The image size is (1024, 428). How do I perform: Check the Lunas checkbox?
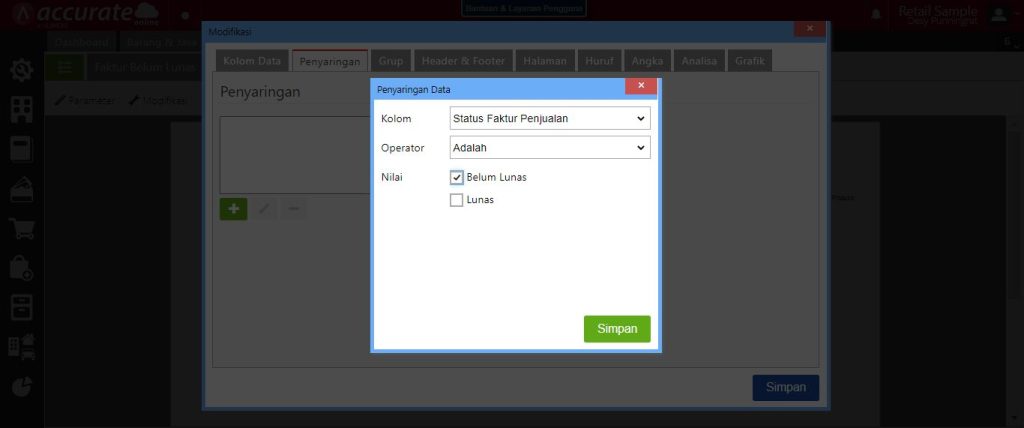point(457,200)
